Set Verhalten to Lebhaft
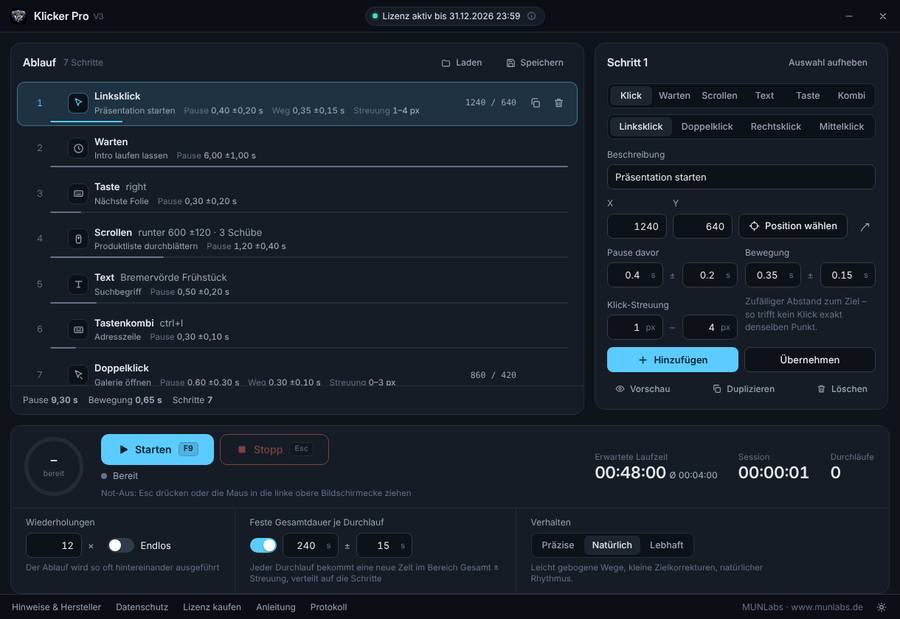This screenshot has height=619, width=900. [x=666, y=545]
